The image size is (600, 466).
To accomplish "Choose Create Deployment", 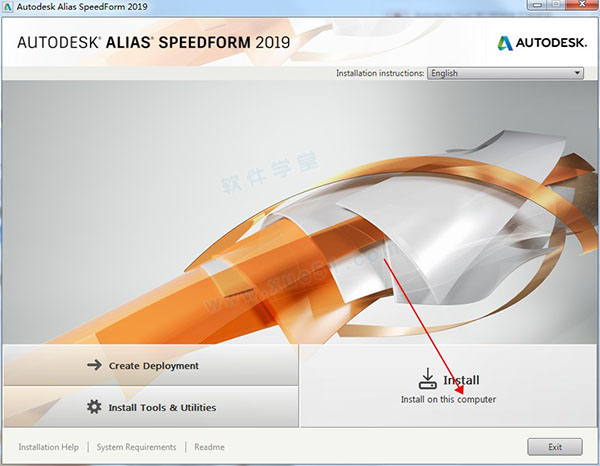I will tap(151, 365).
